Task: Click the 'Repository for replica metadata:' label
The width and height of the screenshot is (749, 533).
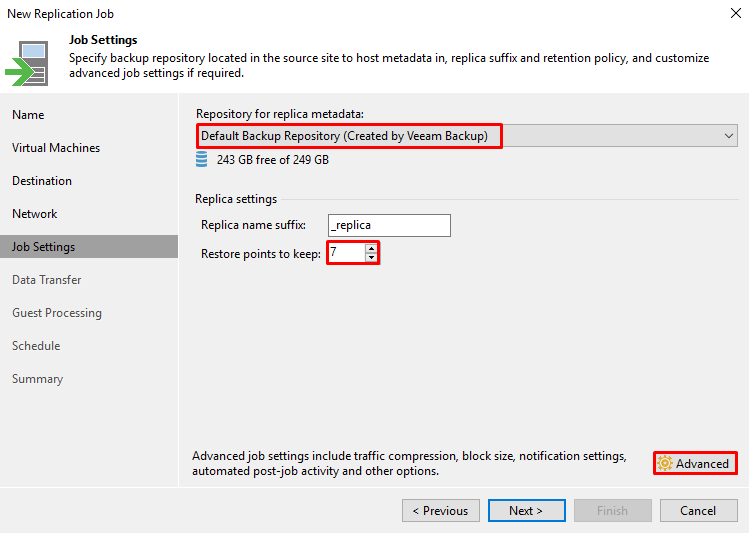Action: coord(280,114)
